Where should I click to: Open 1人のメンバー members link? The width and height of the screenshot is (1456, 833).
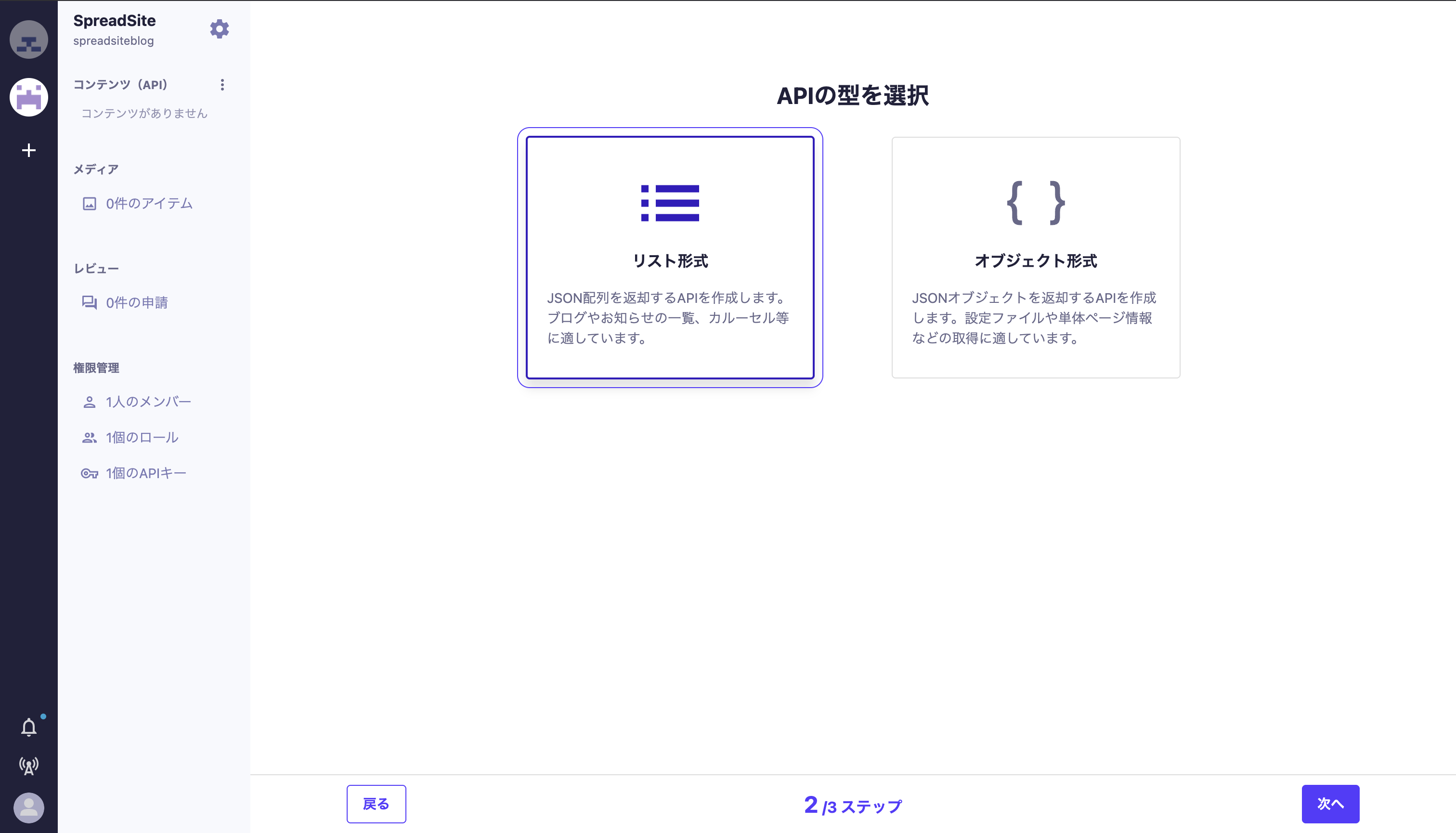(x=148, y=402)
